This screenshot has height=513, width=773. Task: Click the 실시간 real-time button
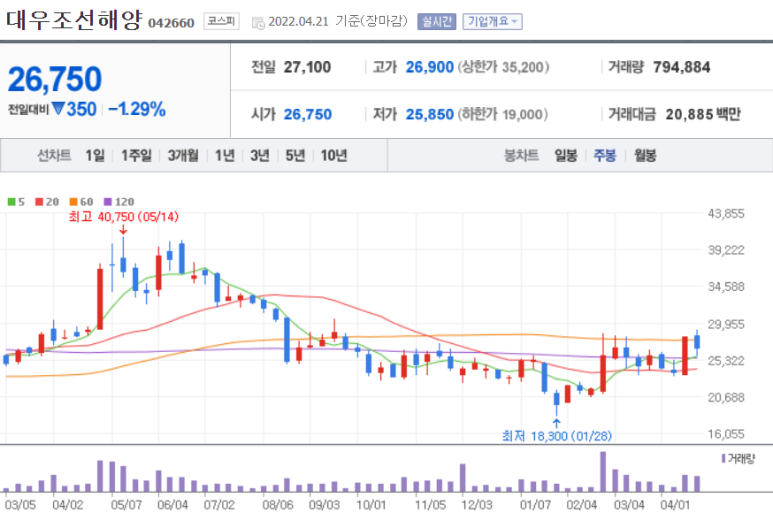click(434, 21)
